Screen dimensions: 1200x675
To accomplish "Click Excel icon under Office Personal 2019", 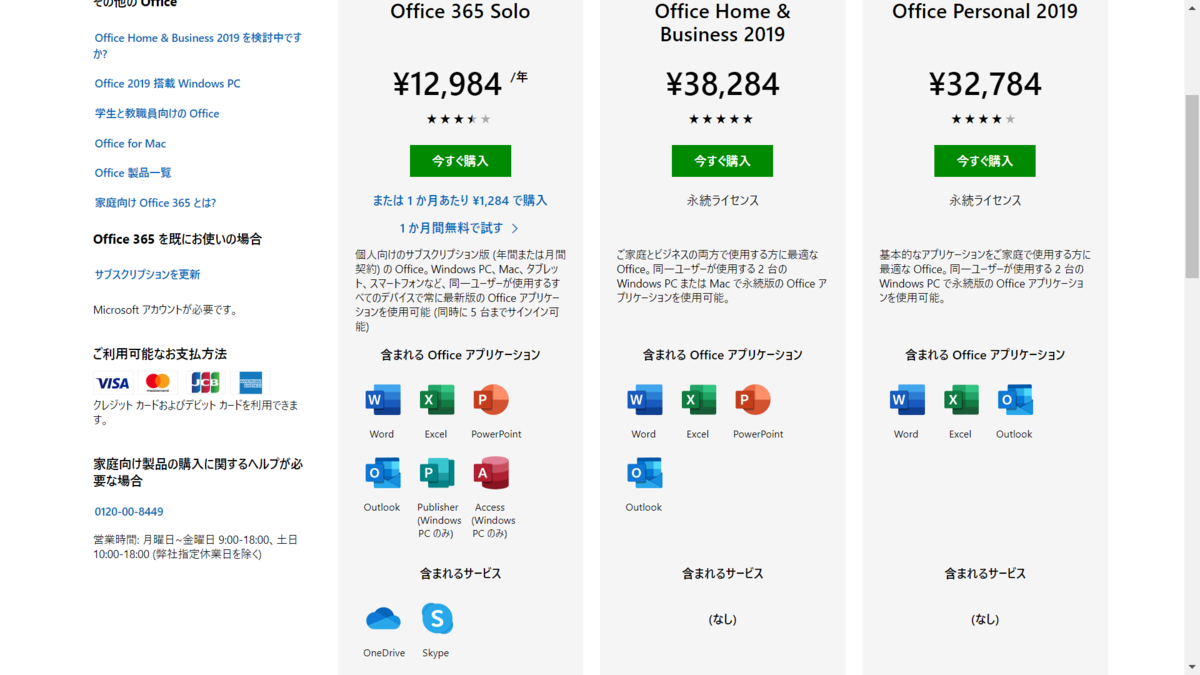I will click(x=961, y=400).
